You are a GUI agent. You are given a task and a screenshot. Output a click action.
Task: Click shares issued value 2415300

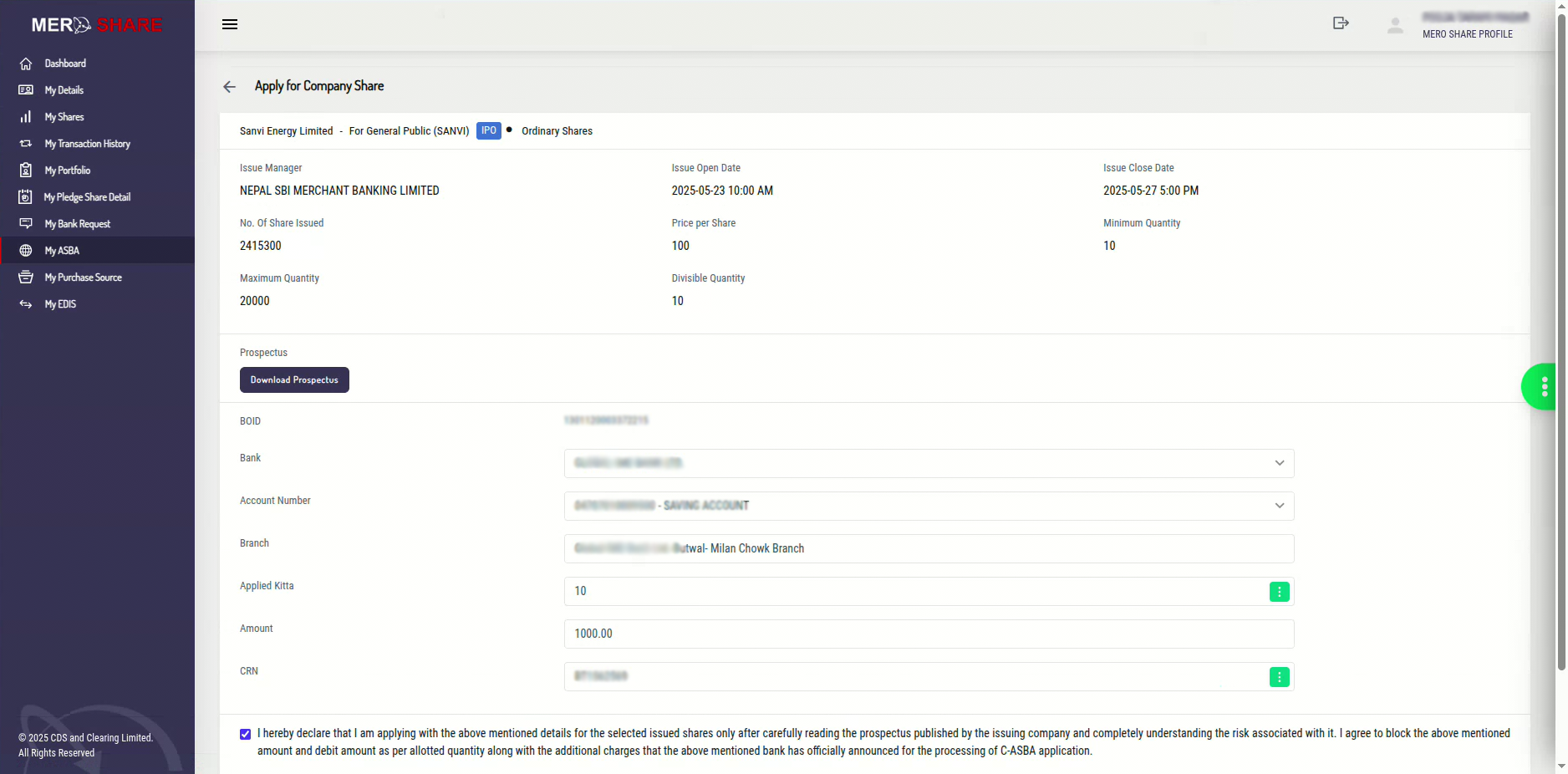point(261,246)
